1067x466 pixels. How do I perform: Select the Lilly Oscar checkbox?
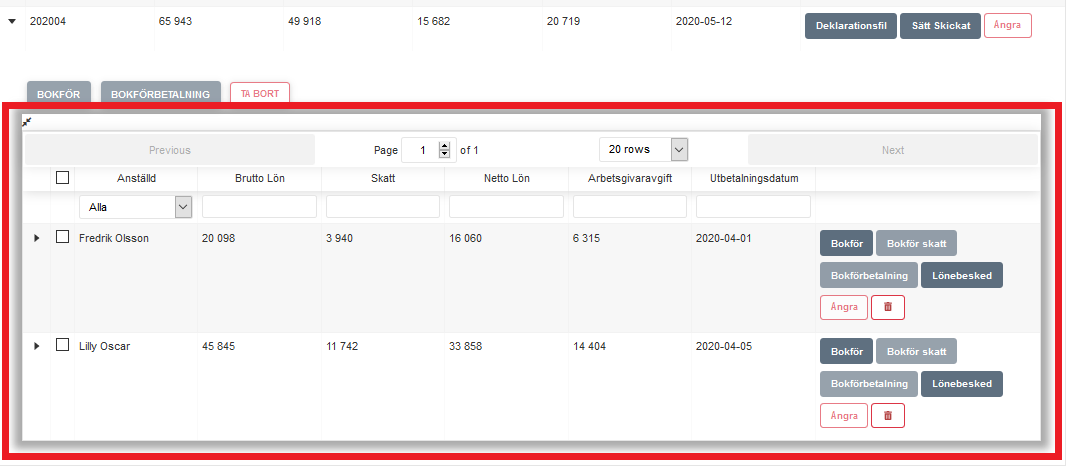(63, 346)
